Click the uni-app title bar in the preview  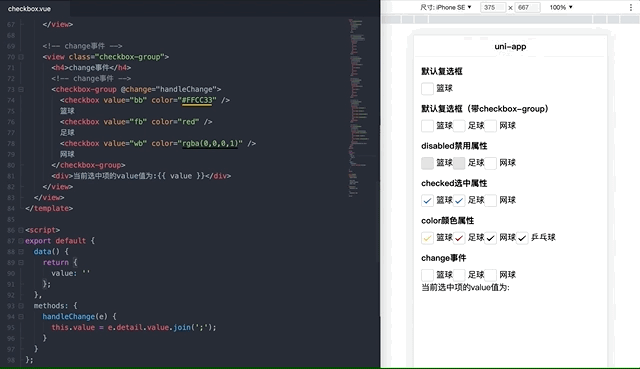tap(510, 47)
